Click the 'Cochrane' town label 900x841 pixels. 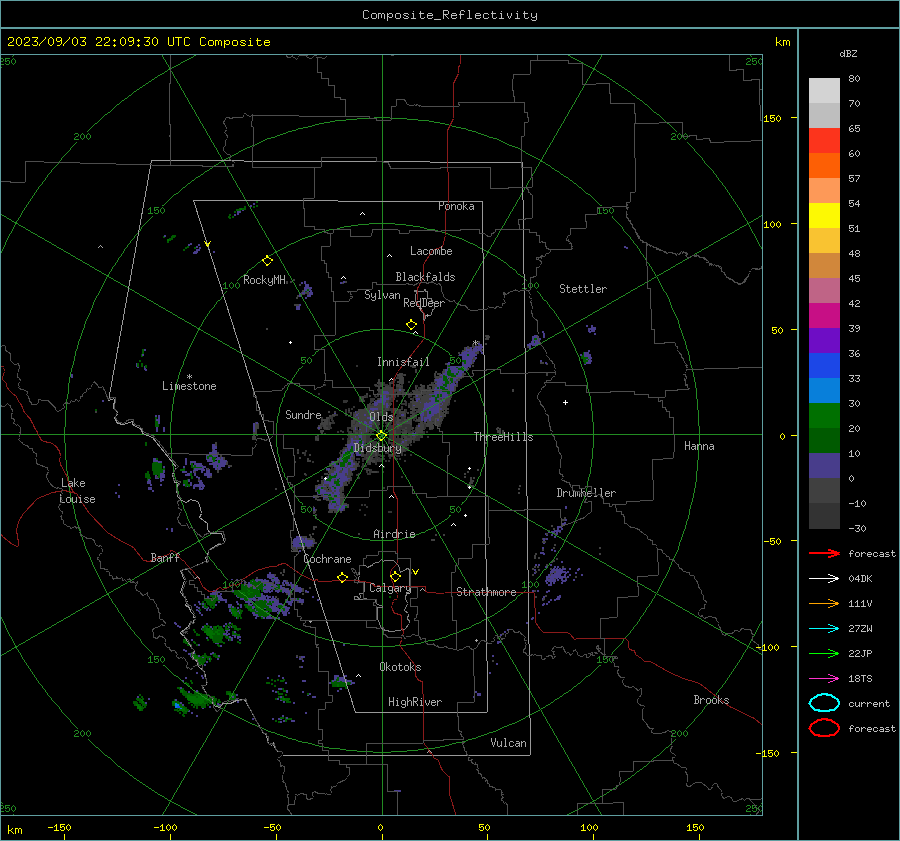(327, 559)
